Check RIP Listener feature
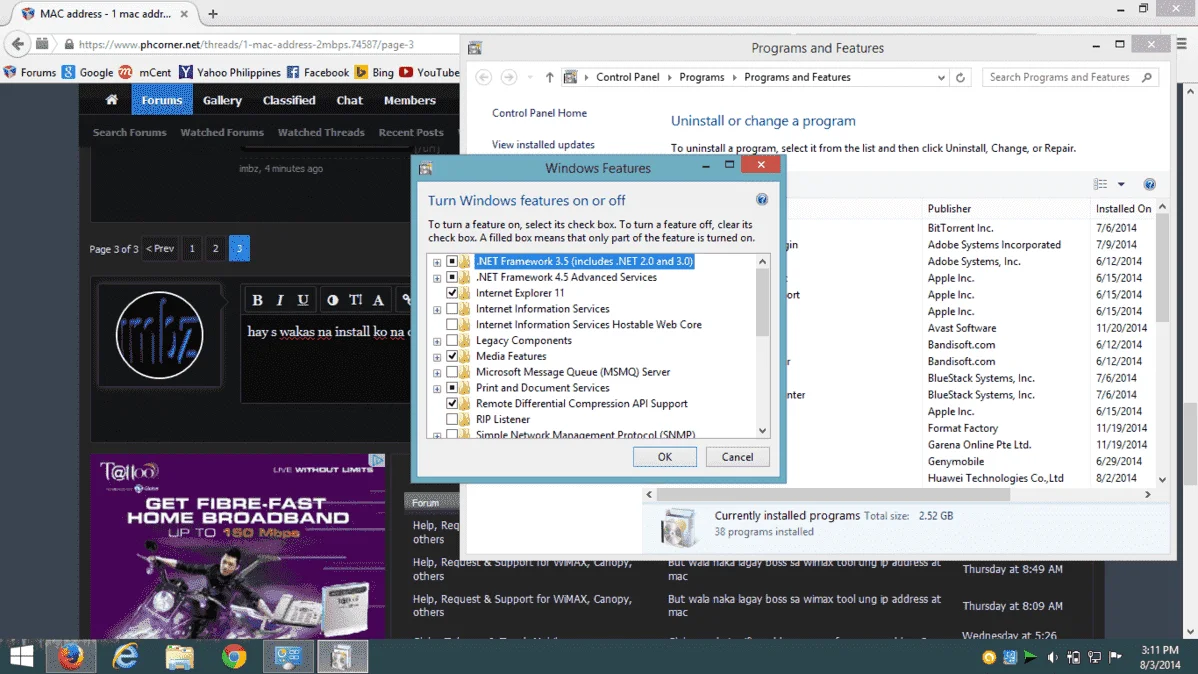The height and width of the screenshot is (674, 1198). tap(452, 420)
